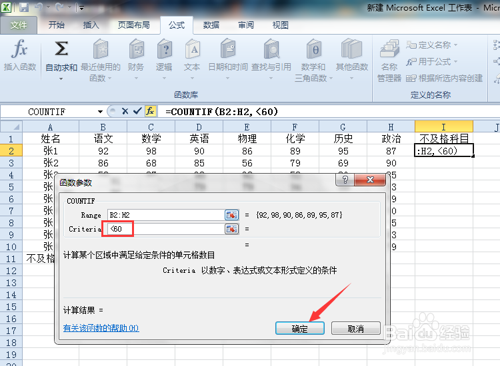Click the OK (确定) button

pyautogui.click(x=300, y=328)
